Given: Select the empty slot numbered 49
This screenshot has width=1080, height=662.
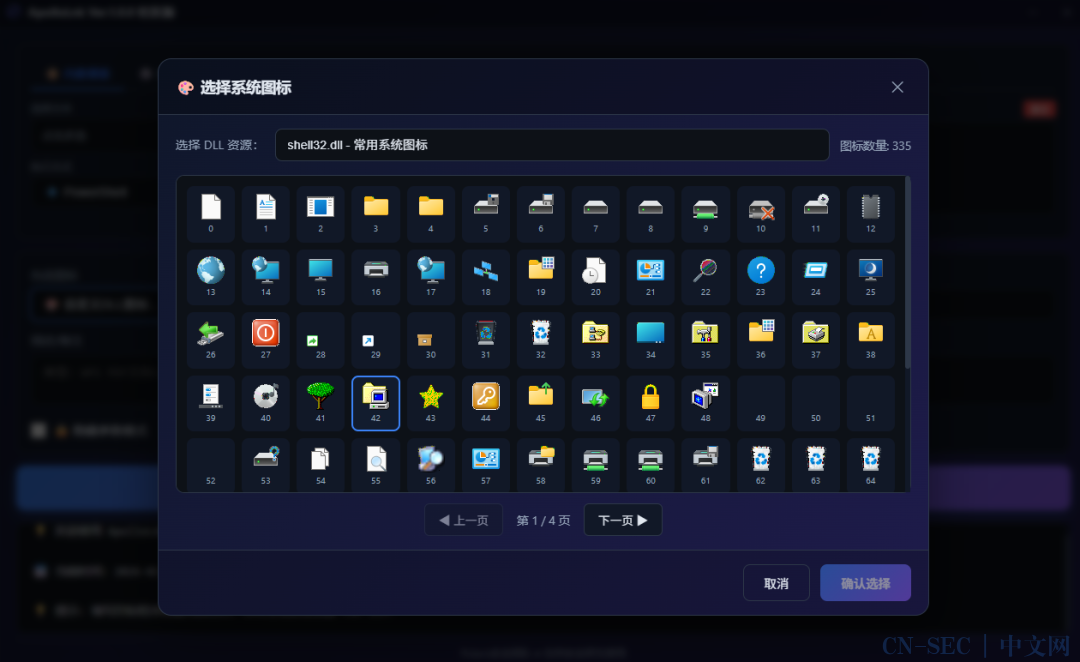Looking at the screenshot, I should [x=760, y=403].
